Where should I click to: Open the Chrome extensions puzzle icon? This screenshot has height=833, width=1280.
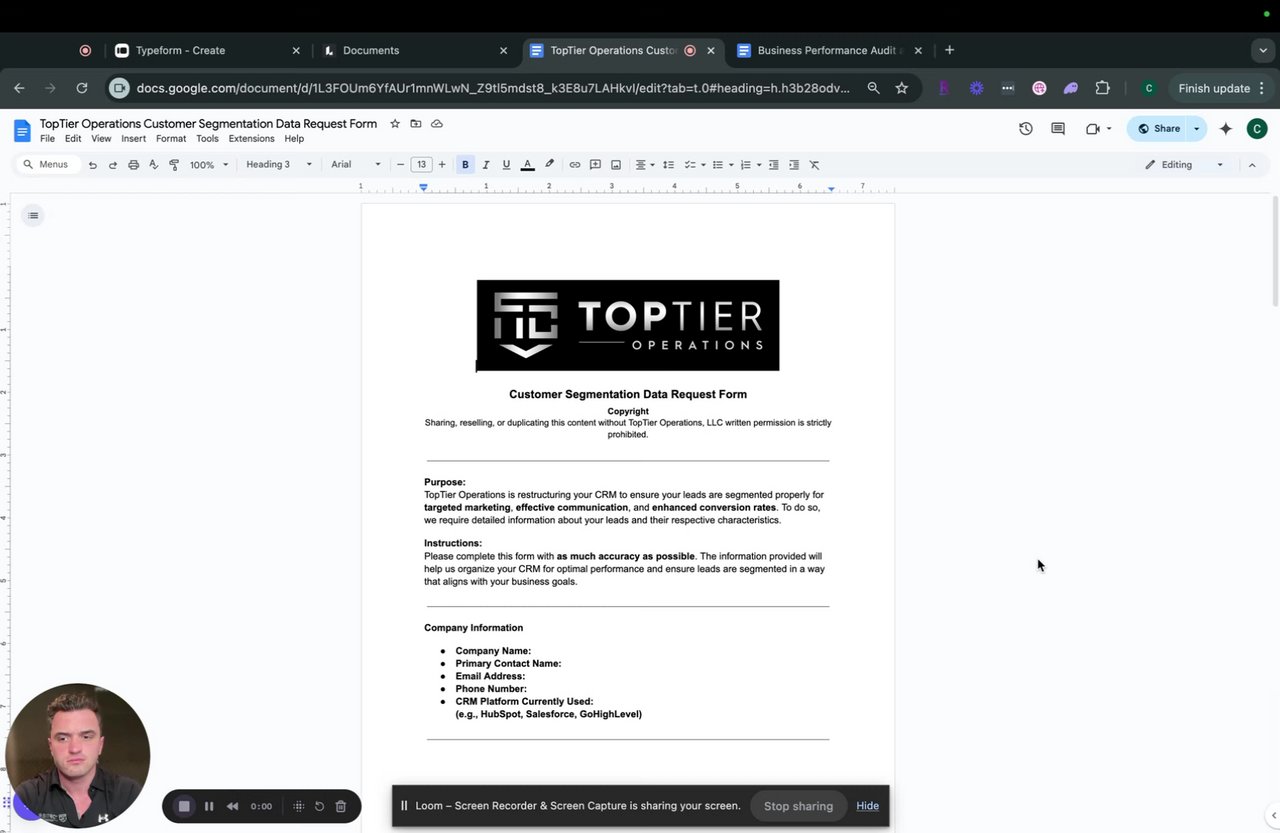click(1103, 88)
